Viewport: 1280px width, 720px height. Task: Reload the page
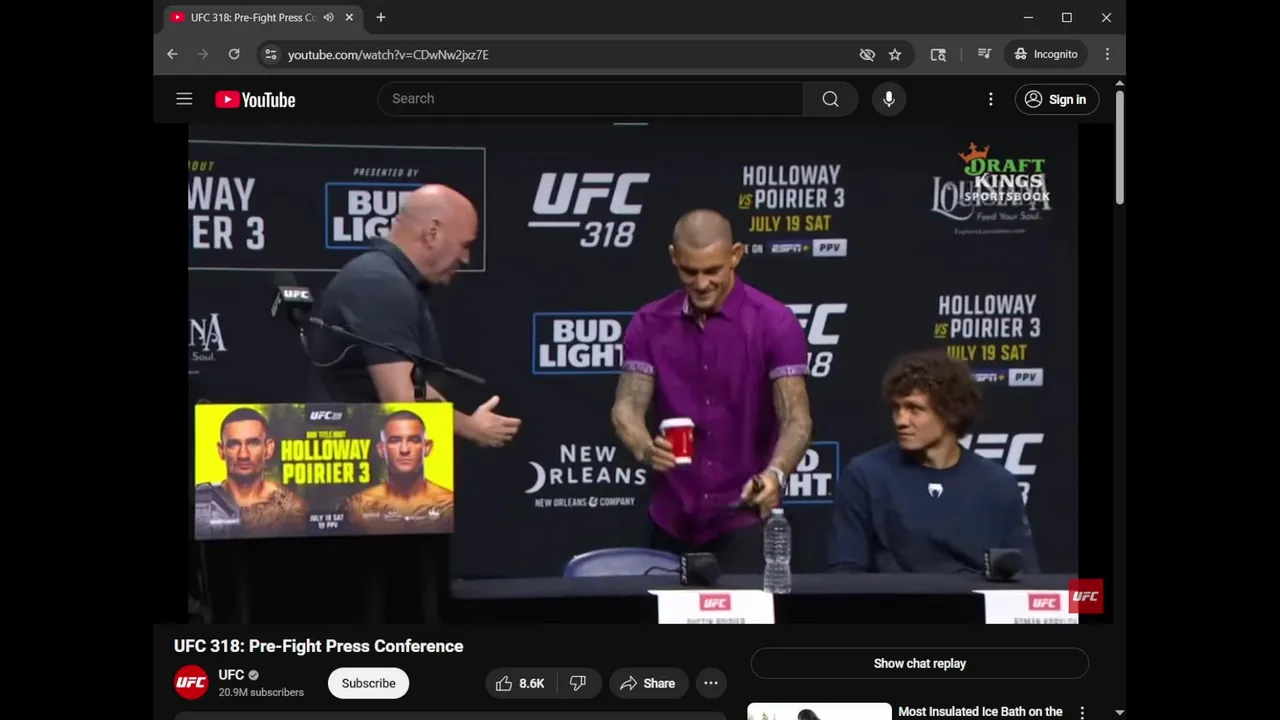pyautogui.click(x=234, y=54)
